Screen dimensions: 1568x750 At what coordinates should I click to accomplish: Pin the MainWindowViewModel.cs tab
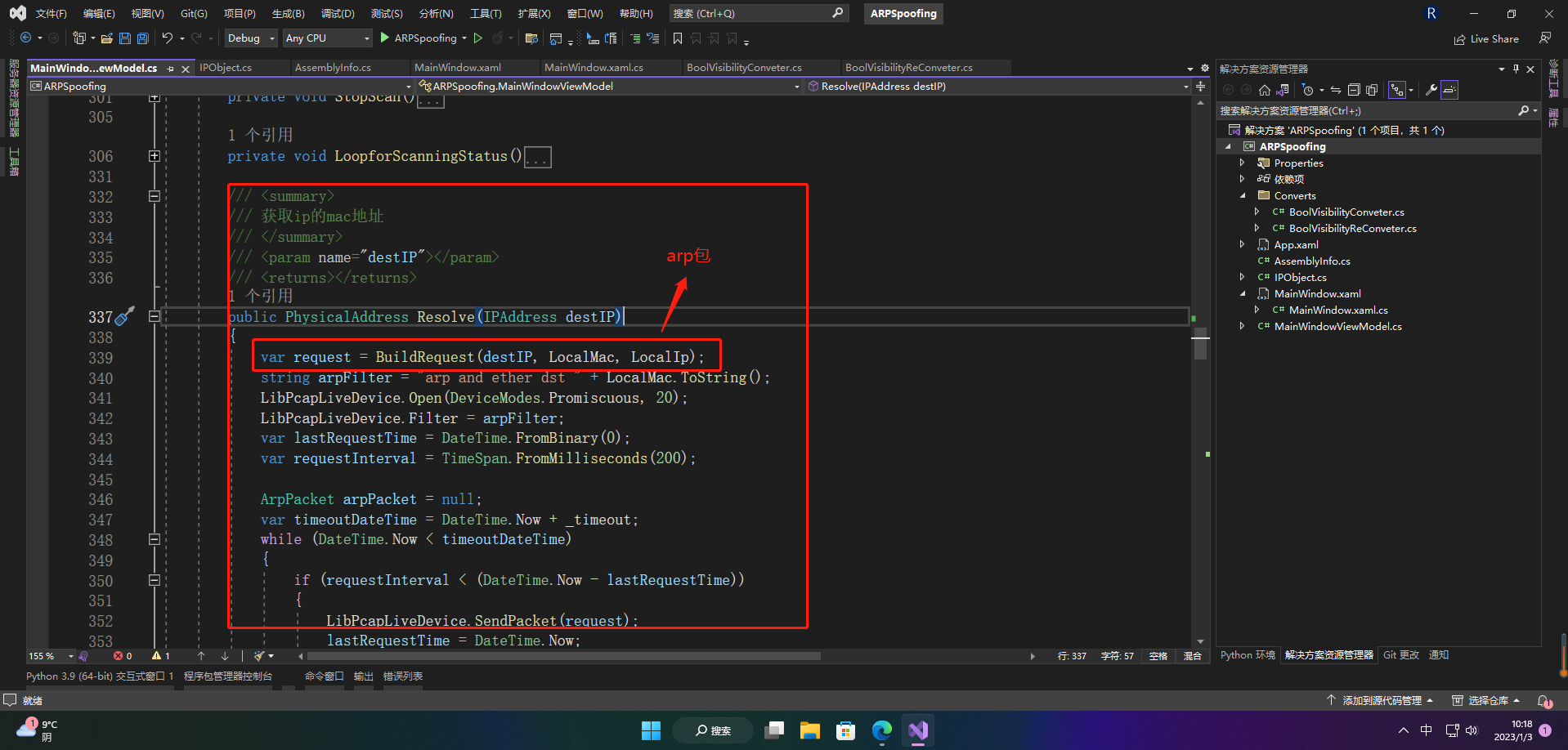(x=170, y=69)
